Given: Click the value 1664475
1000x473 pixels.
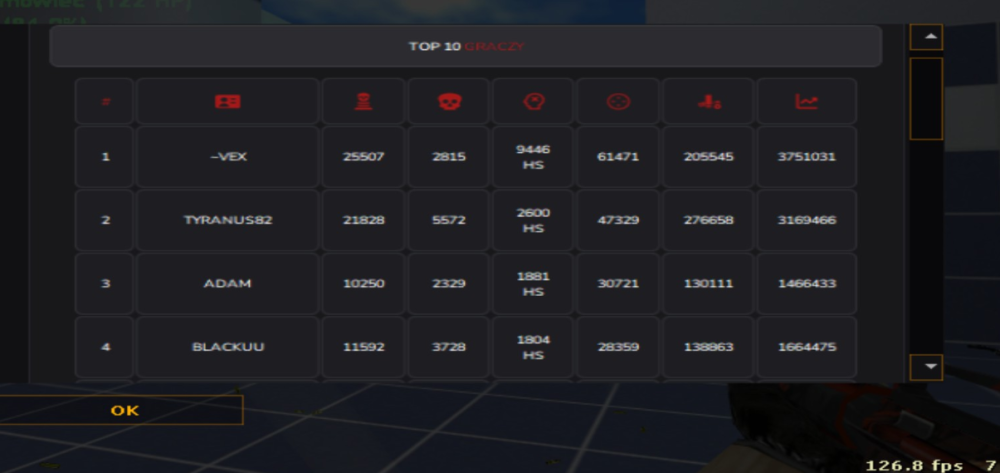Looking at the screenshot, I should (x=806, y=347).
